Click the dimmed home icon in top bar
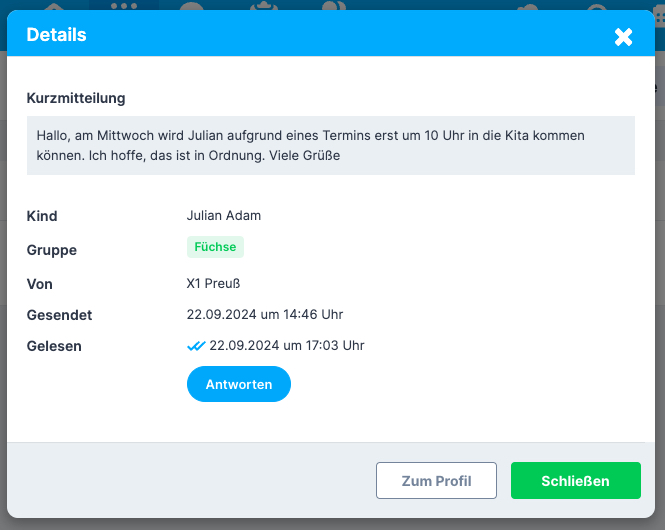Viewport: 665px width, 530px height. tap(55, 6)
